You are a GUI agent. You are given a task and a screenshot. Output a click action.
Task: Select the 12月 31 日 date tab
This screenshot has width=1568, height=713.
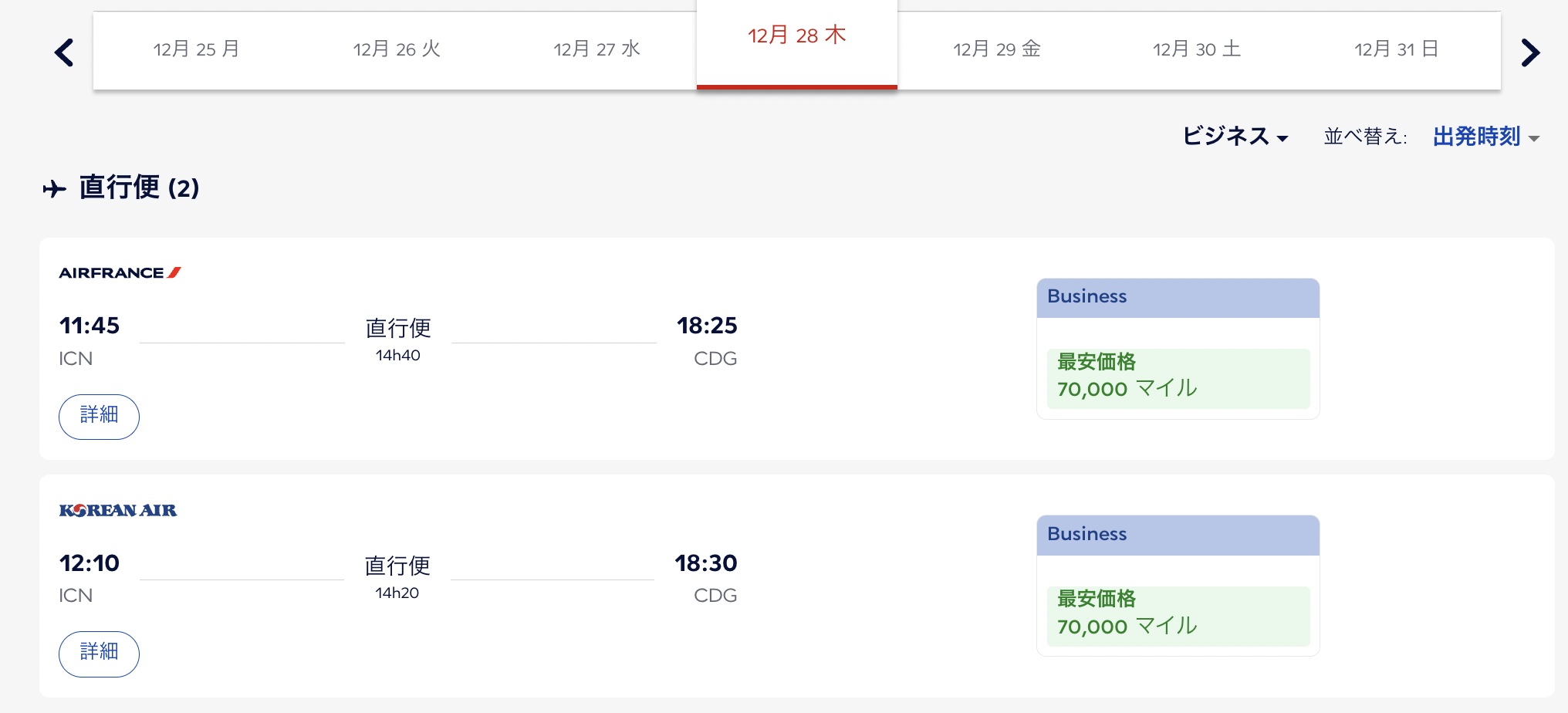[x=1397, y=50]
